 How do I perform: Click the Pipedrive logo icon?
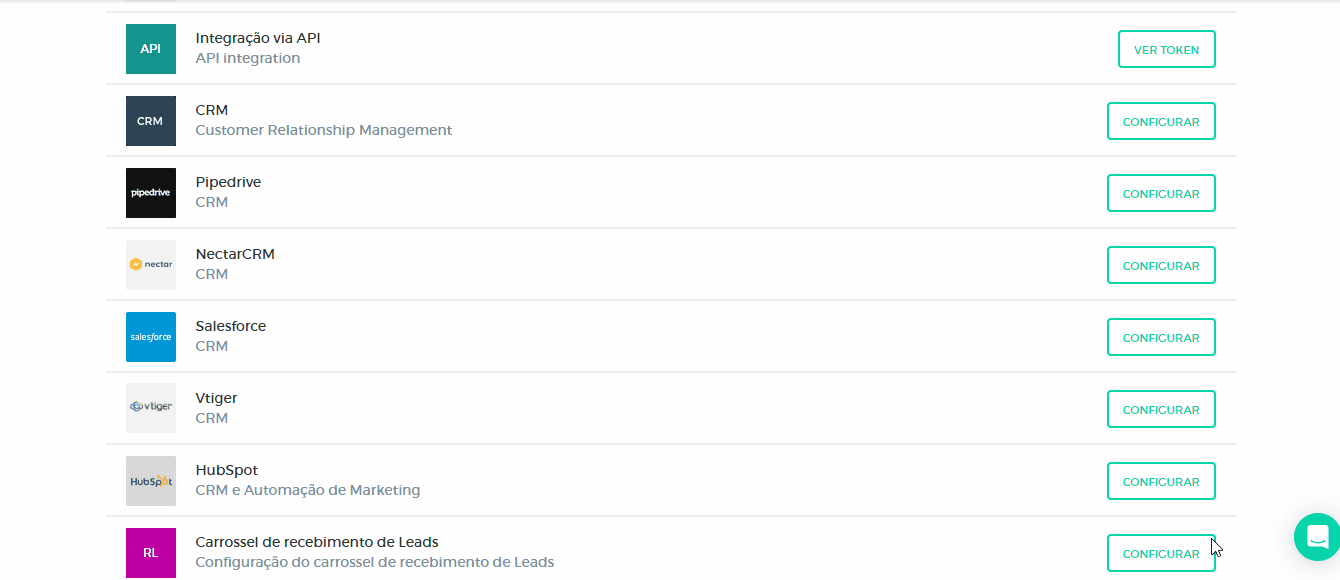151,193
